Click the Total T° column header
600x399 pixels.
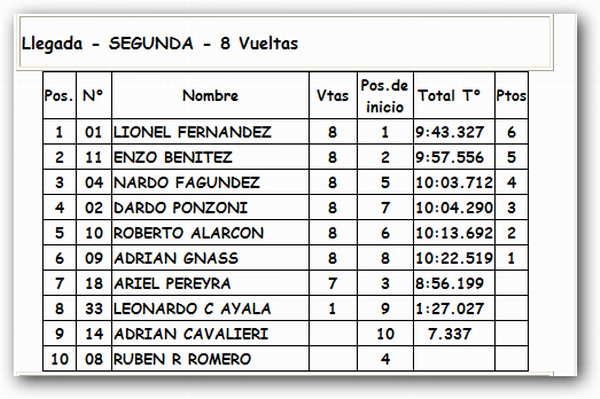tap(454, 95)
